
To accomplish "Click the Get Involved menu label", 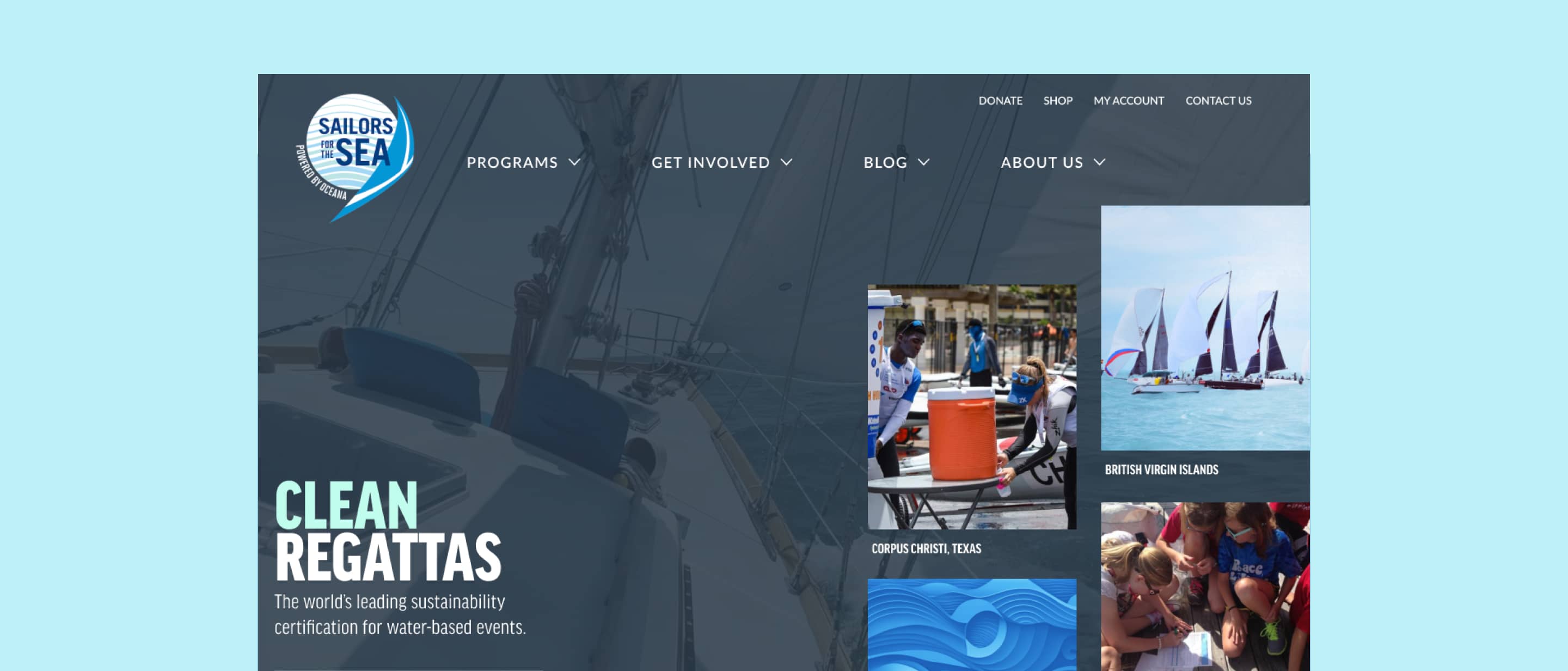I will click(x=711, y=162).
